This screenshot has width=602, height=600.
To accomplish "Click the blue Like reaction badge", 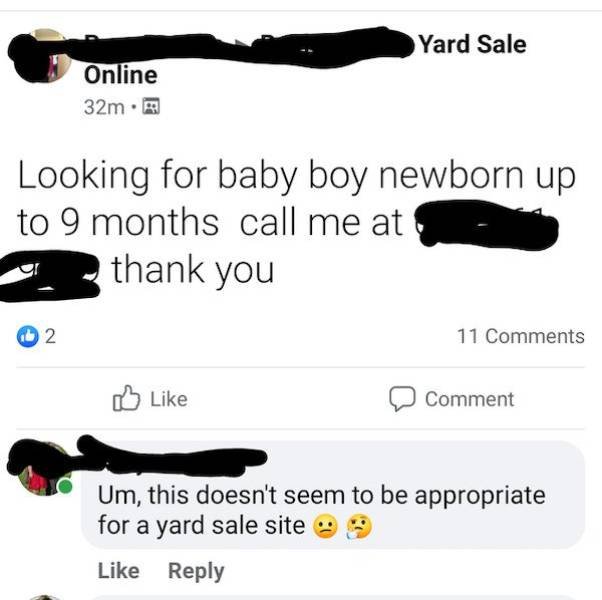I will point(28,336).
